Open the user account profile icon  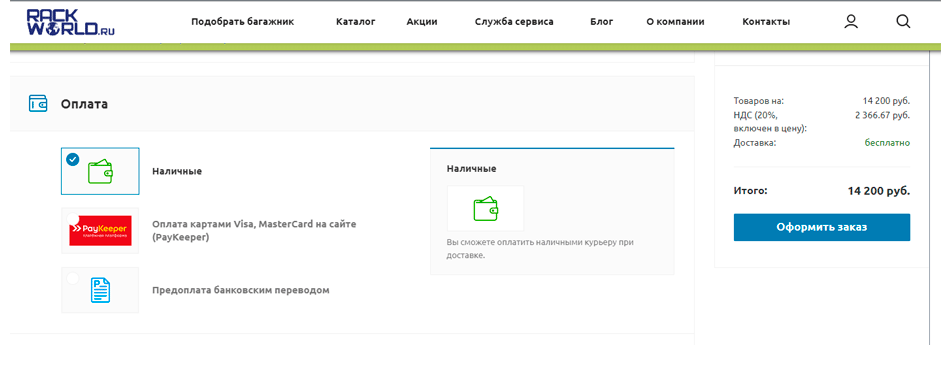(x=851, y=22)
